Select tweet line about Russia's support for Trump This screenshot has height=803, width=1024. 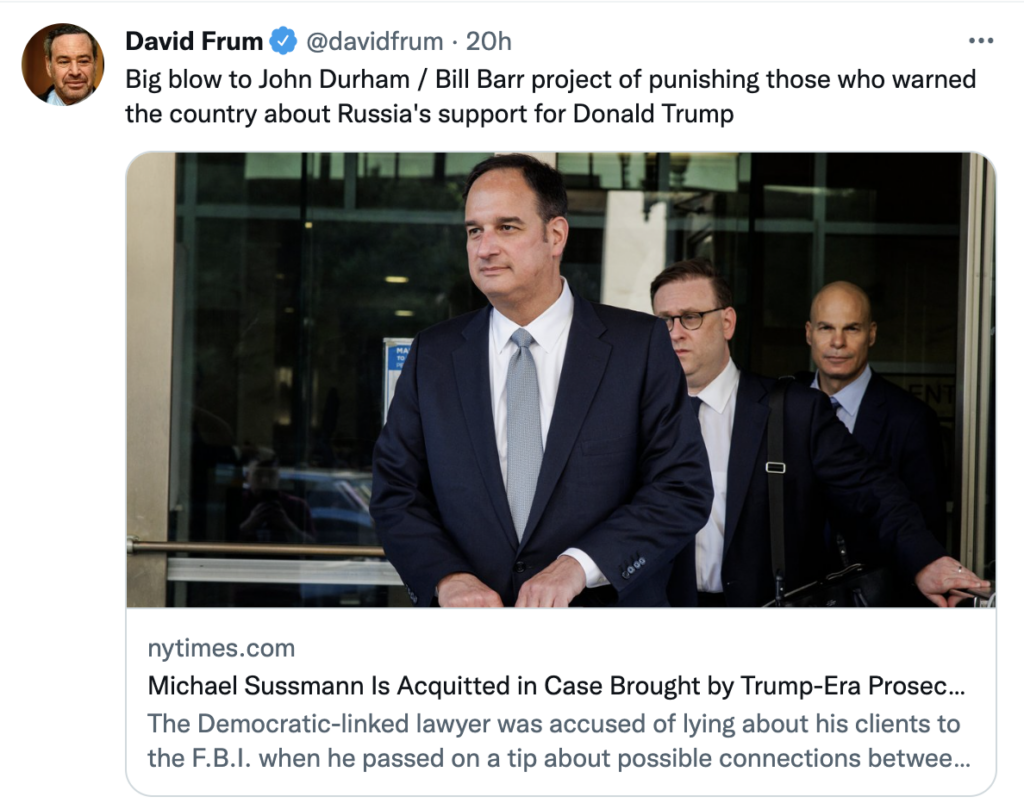click(x=429, y=114)
